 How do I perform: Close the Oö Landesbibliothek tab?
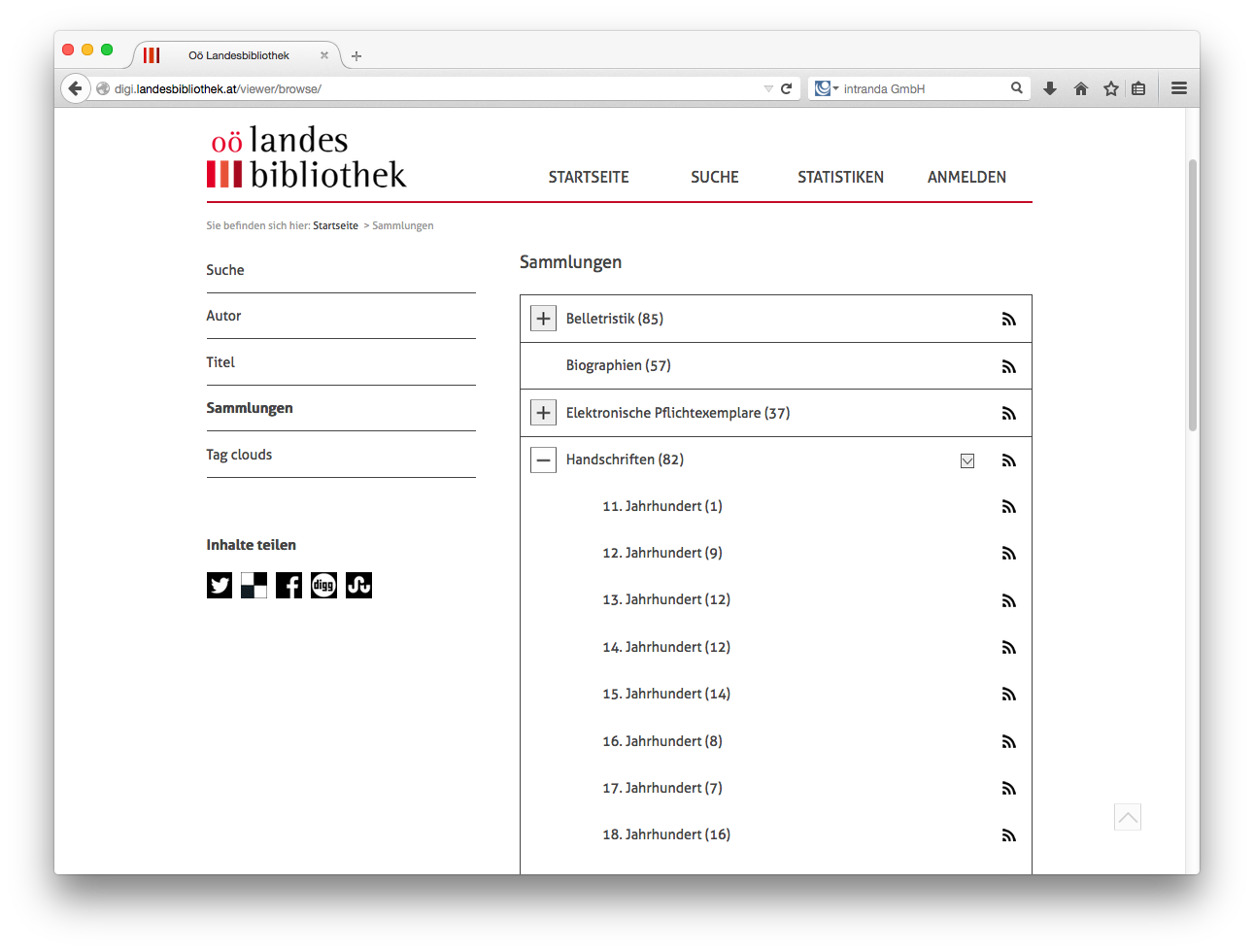point(324,55)
